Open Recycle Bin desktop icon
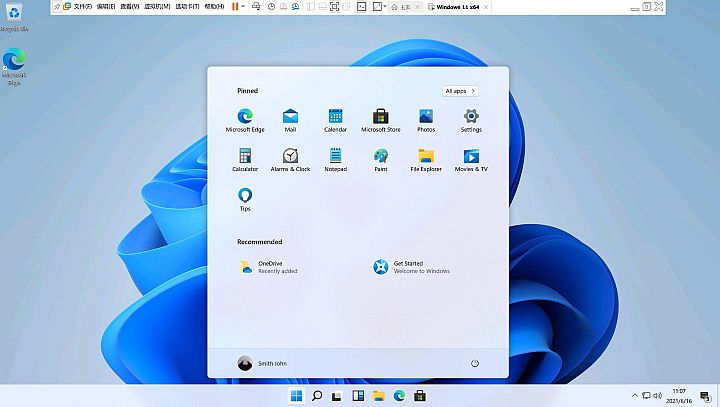The image size is (720, 407). click(x=14, y=17)
